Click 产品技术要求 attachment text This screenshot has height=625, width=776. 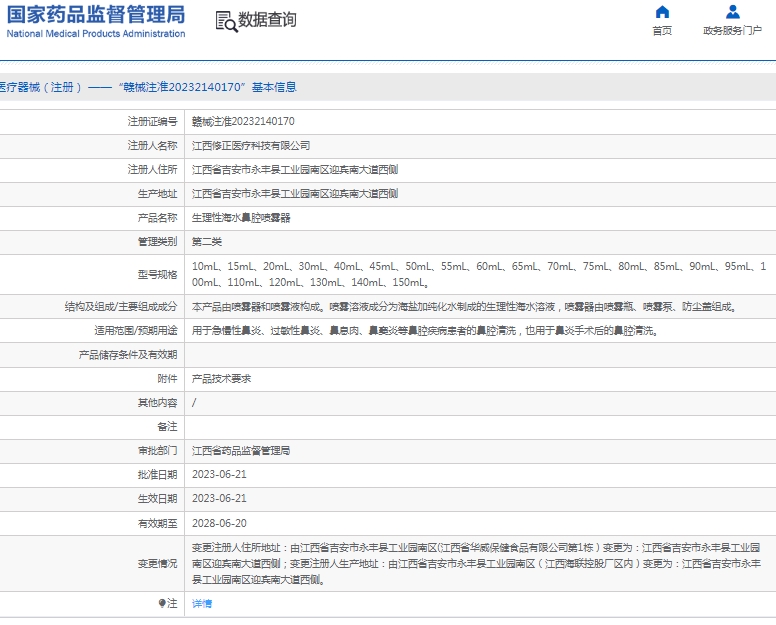tap(221, 379)
